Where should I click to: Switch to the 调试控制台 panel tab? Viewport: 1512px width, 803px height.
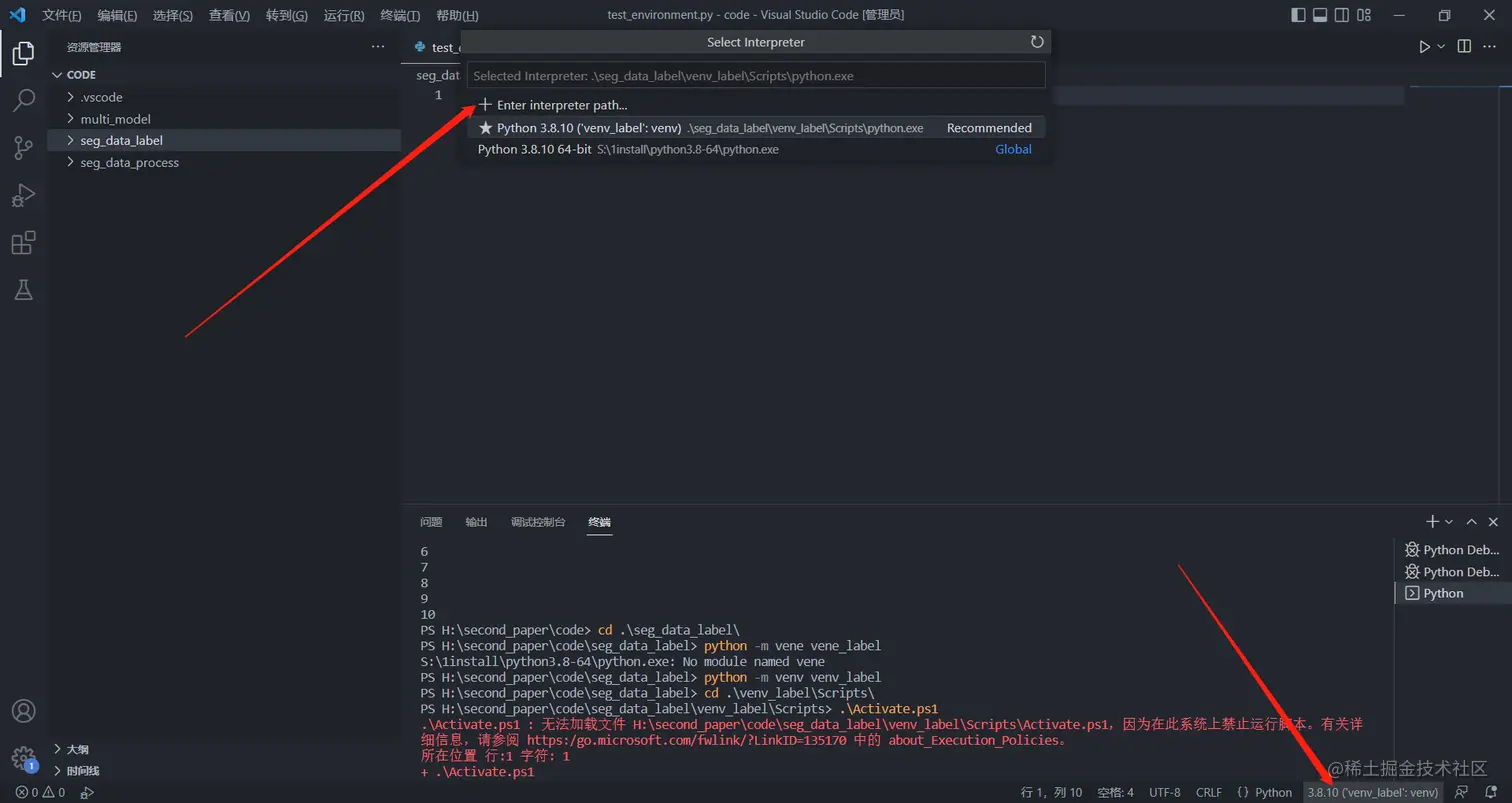point(538,522)
